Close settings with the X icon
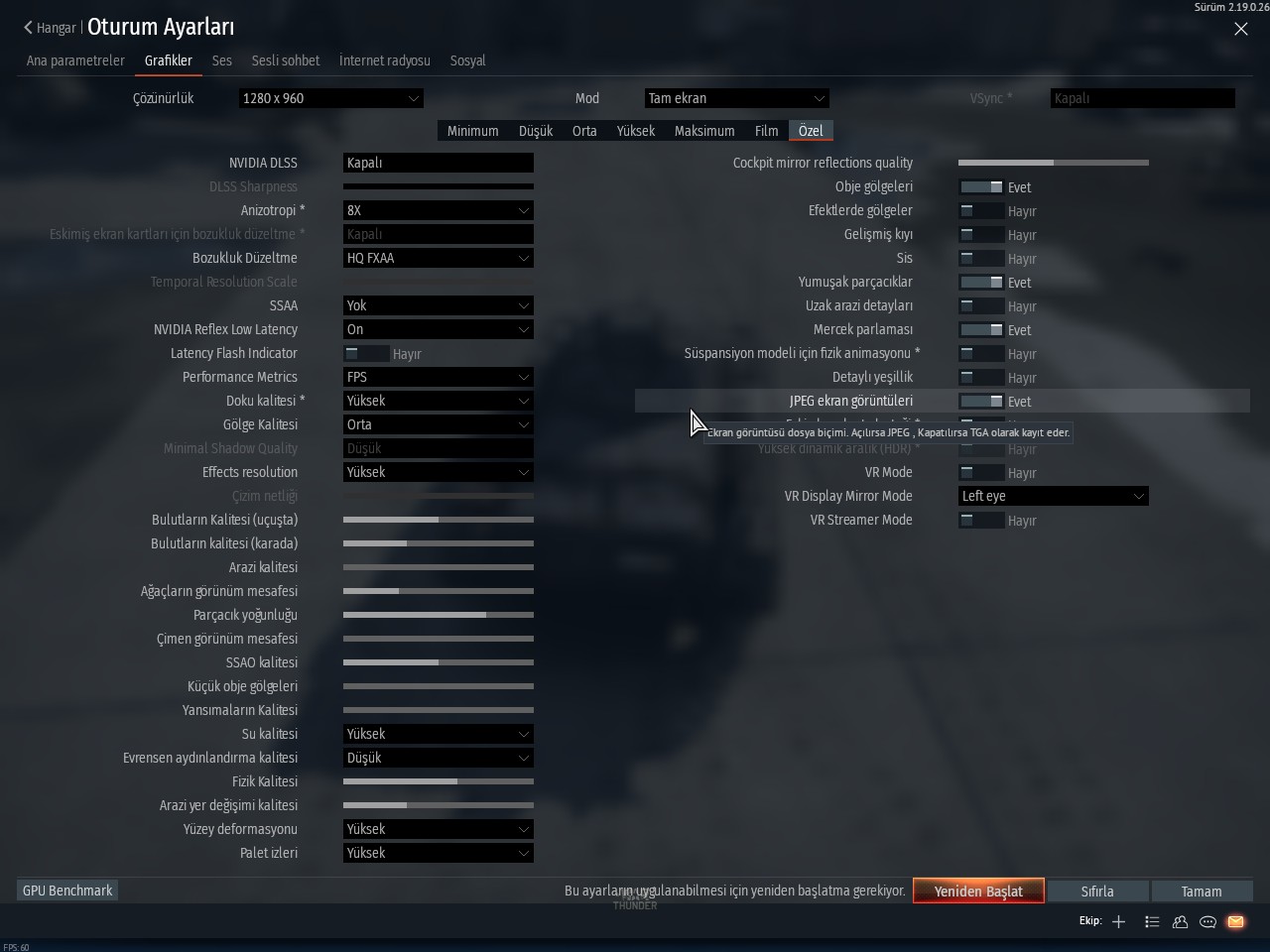 1240,29
